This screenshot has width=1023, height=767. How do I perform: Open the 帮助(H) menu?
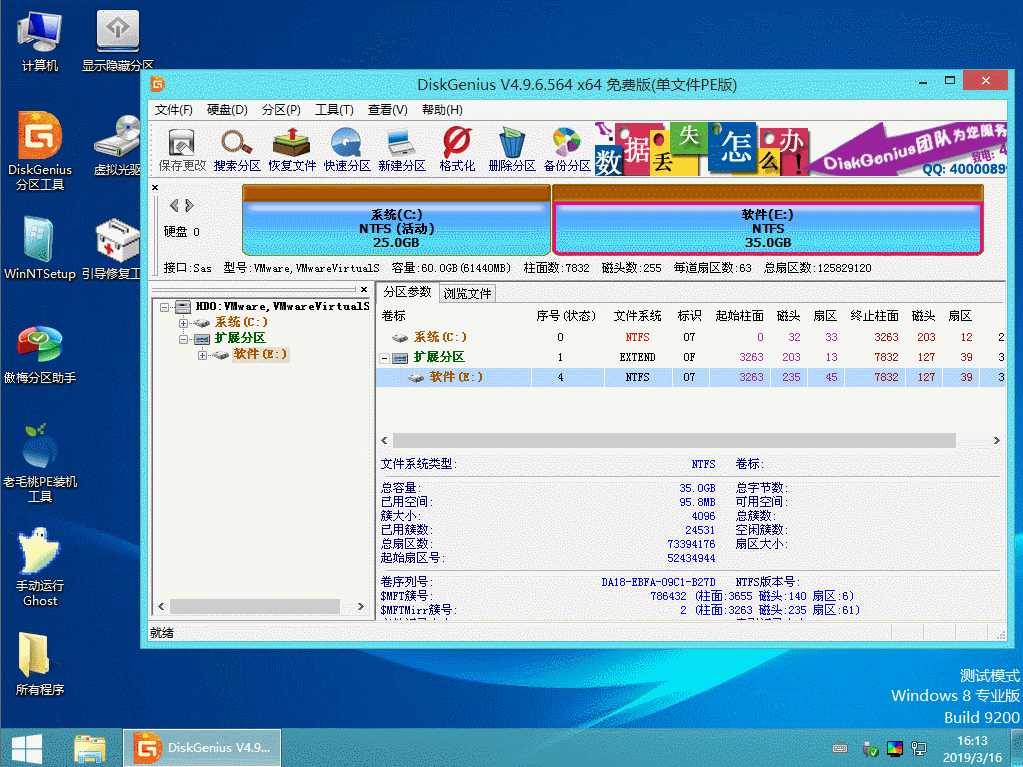coord(442,110)
